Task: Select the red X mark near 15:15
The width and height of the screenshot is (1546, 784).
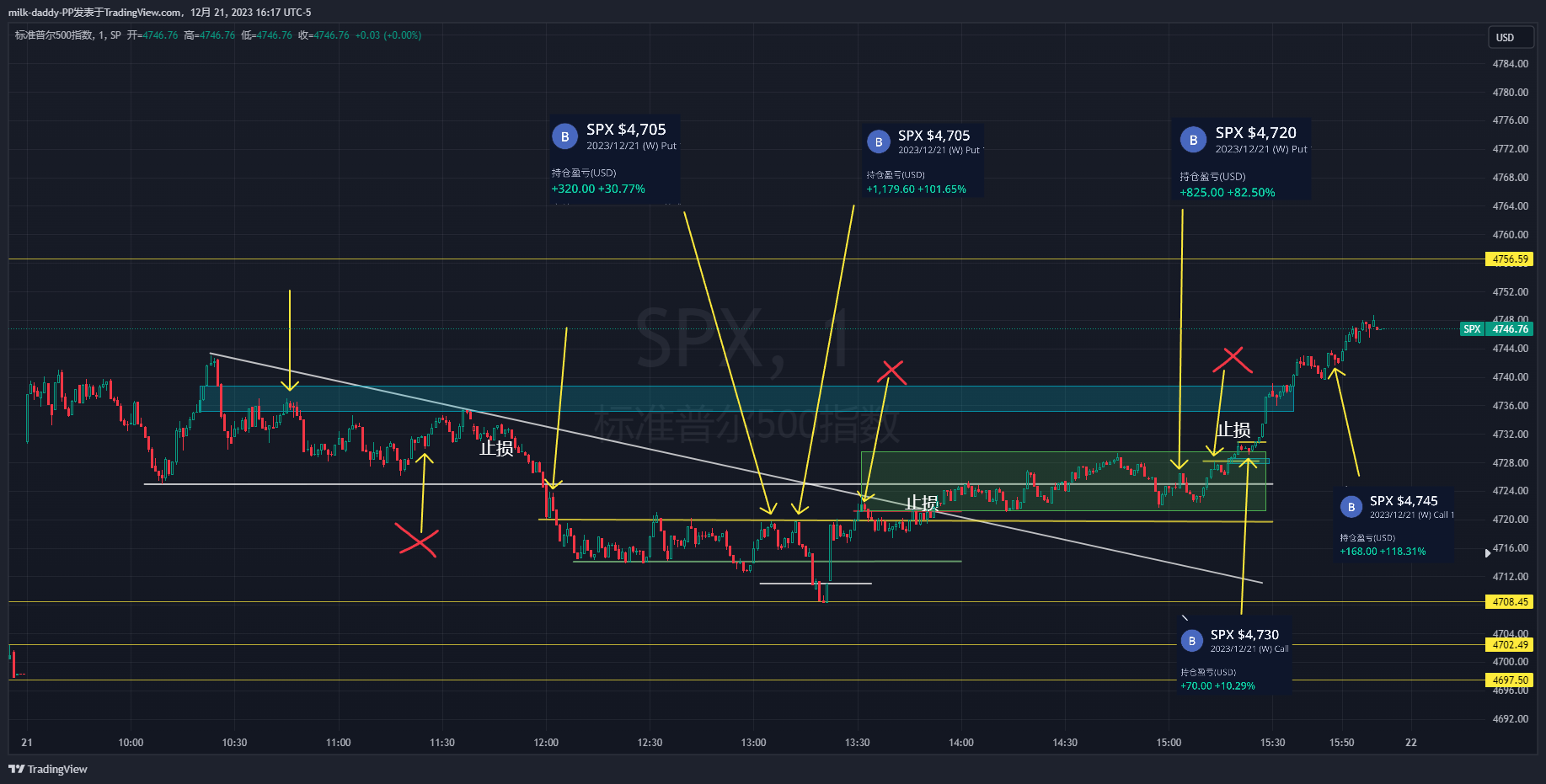Action: [x=1233, y=360]
